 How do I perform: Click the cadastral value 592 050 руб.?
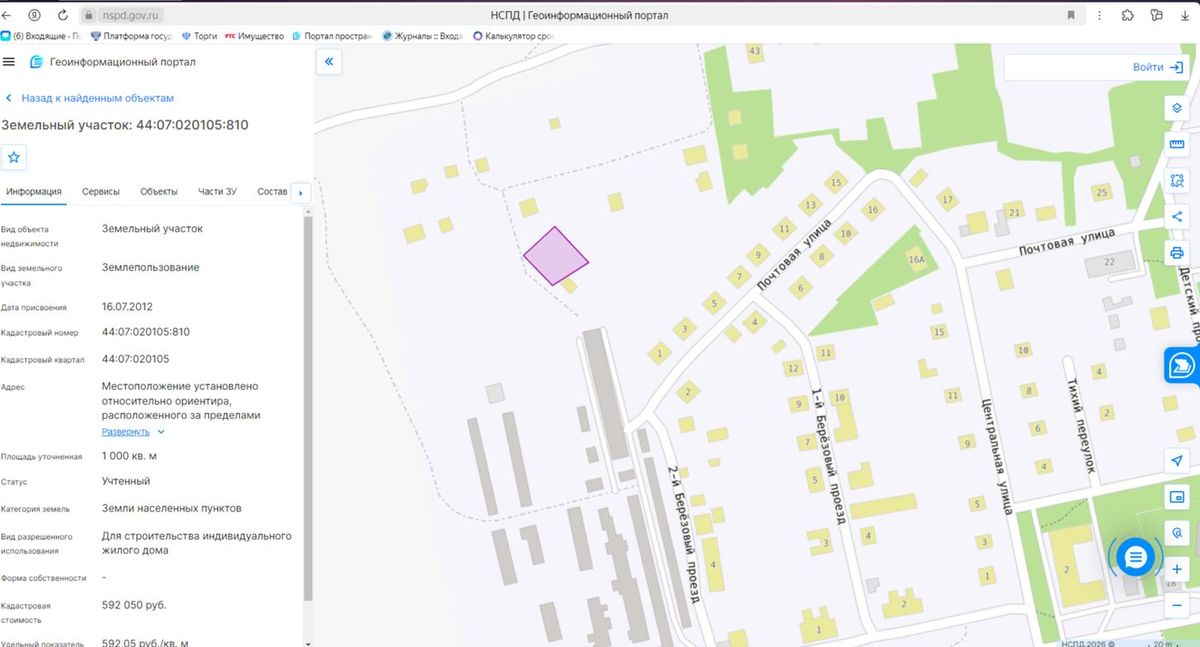tap(134, 605)
